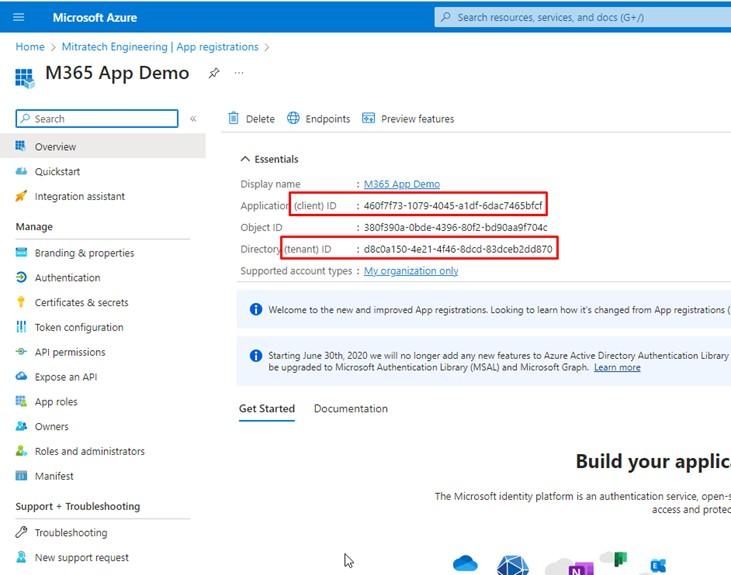Select the Get Started tab

267,409
